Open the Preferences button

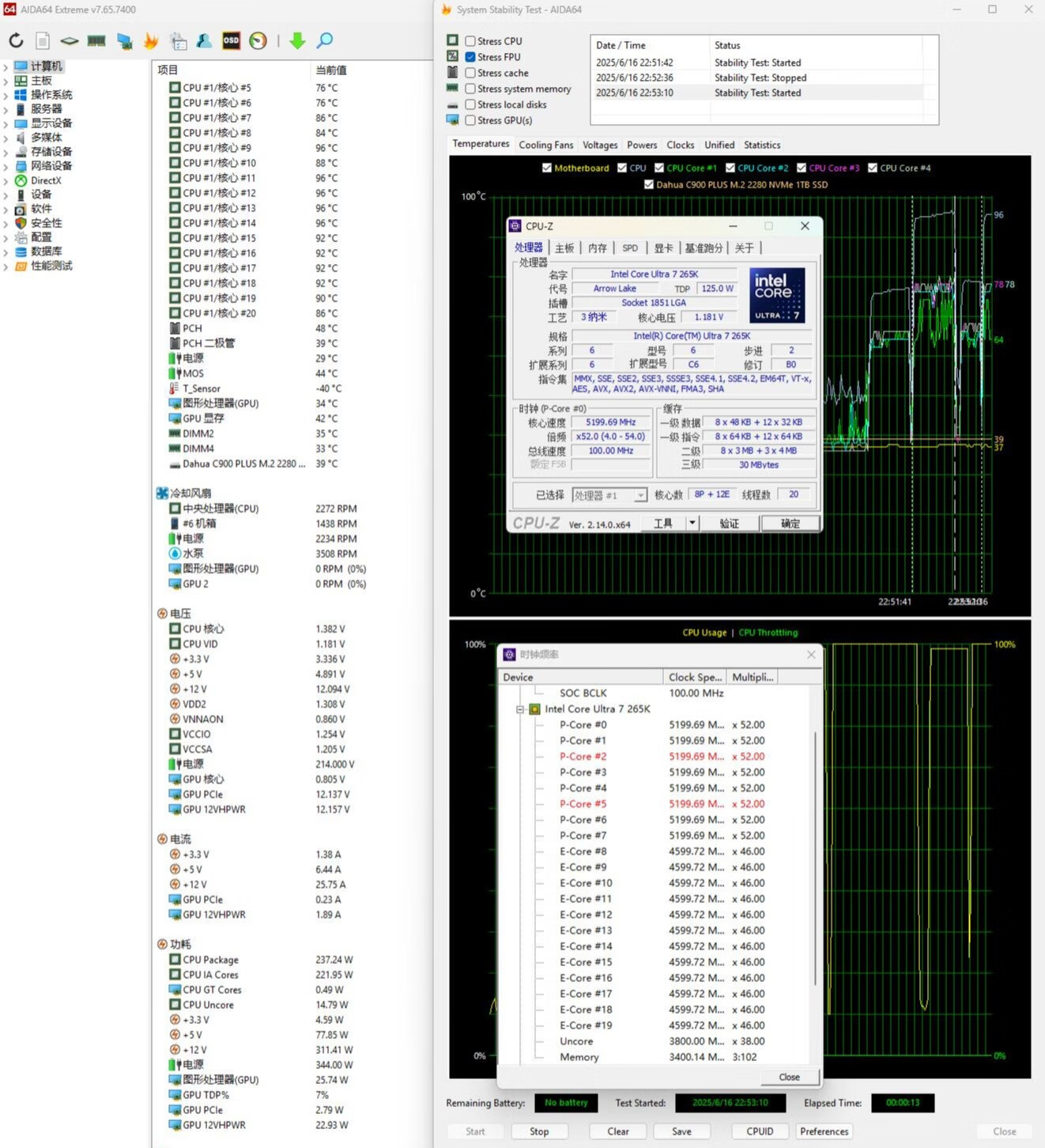[x=824, y=1131]
